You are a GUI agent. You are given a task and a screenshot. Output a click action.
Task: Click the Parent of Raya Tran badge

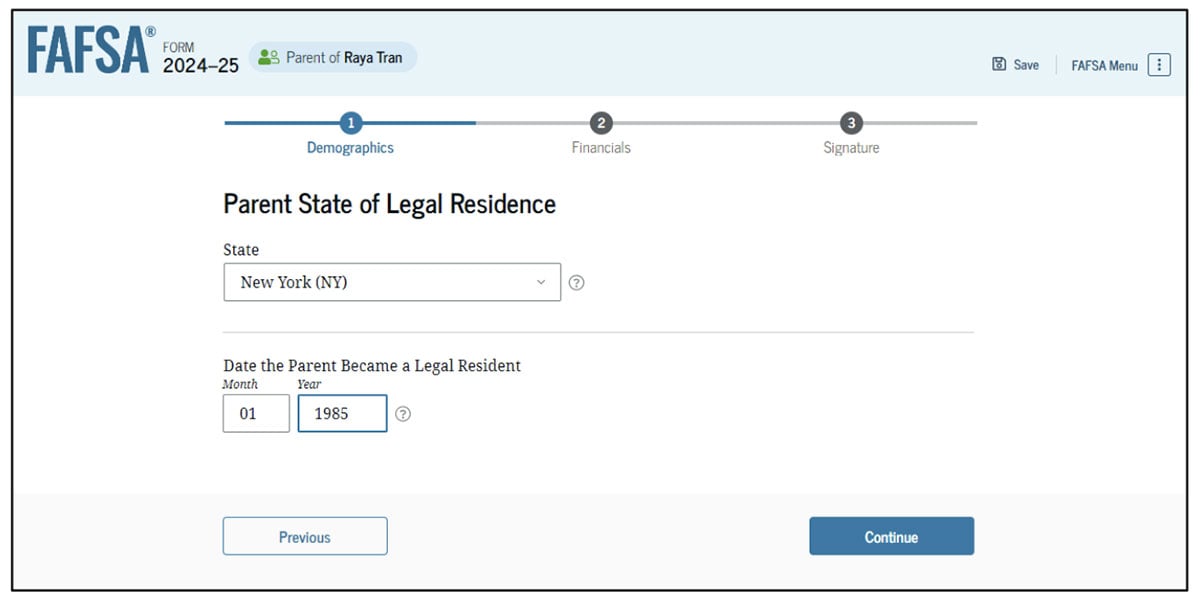pos(333,57)
